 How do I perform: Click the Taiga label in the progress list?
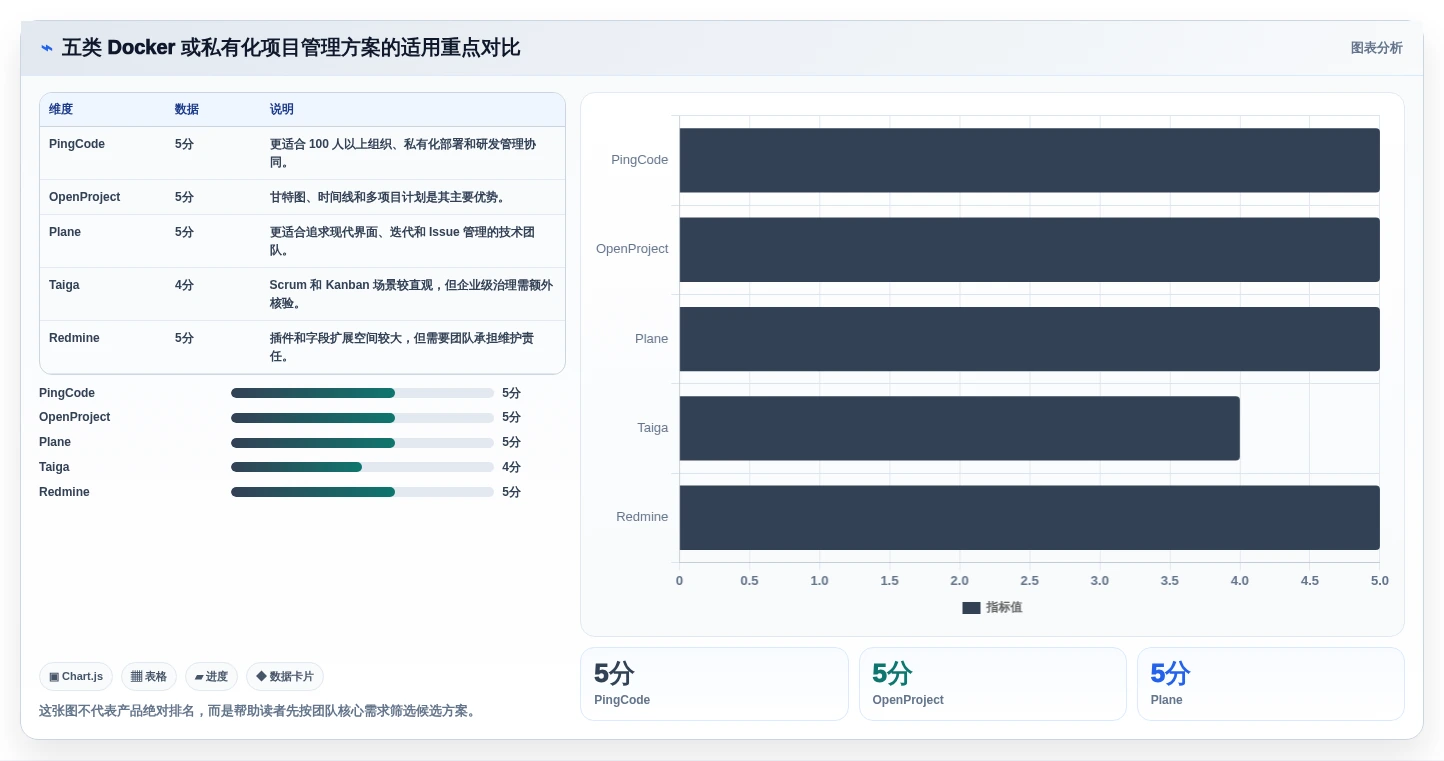(54, 467)
